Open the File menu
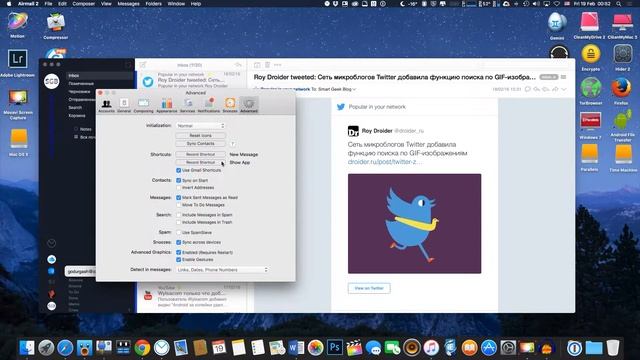 click(48, 4)
